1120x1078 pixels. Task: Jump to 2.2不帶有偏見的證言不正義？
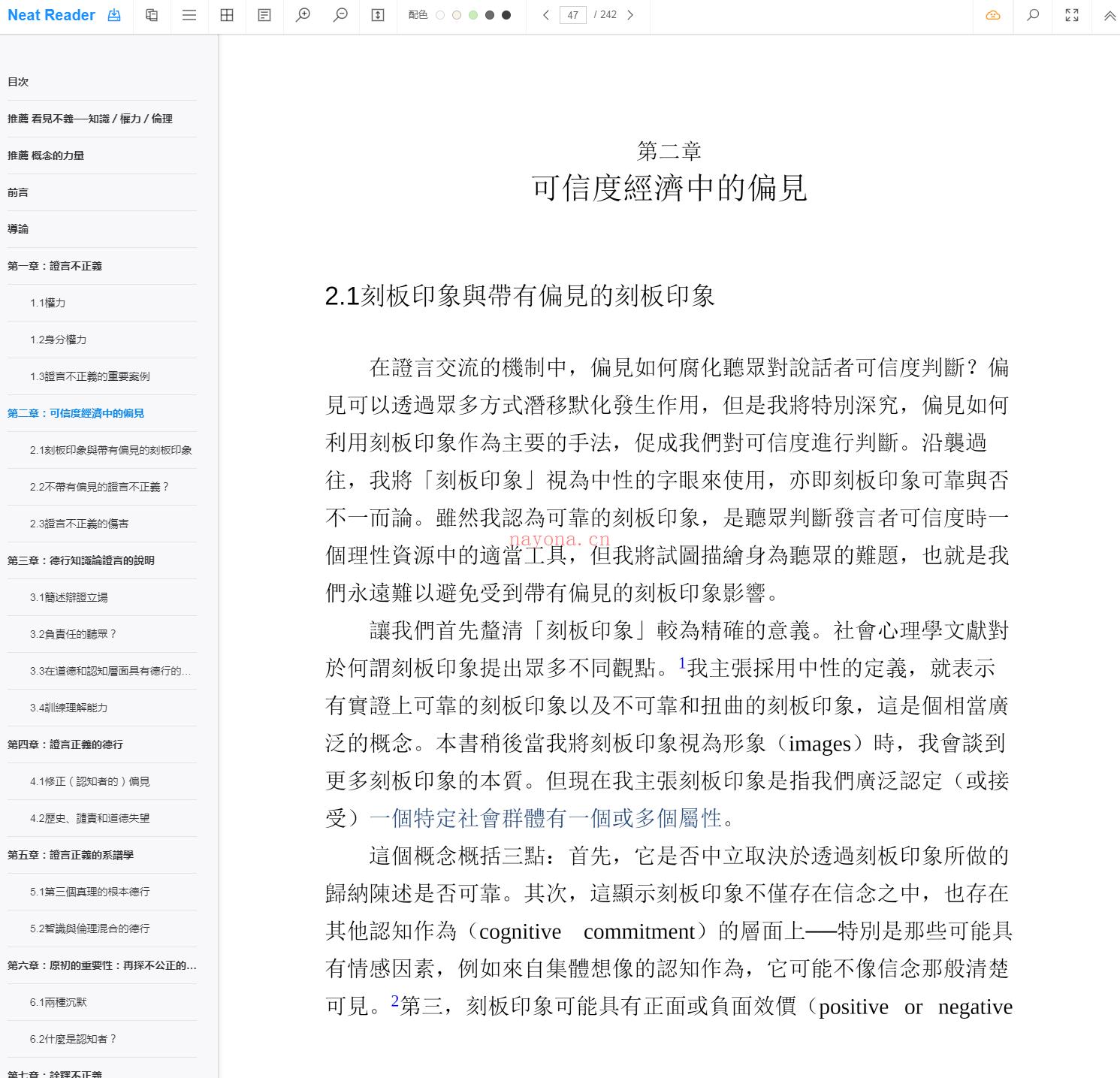coord(101,487)
